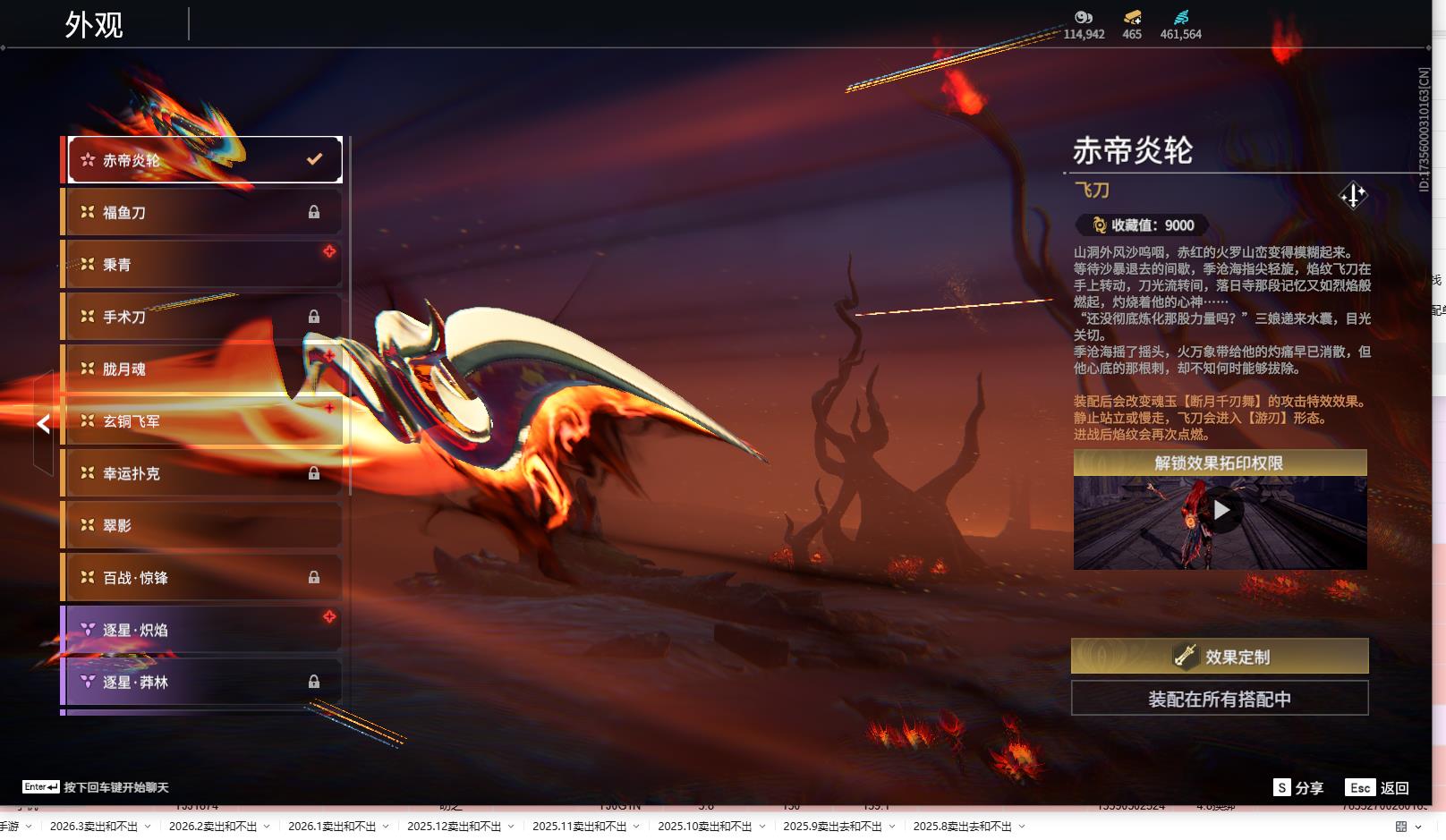Image resolution: width=1446 pixels, height=840 pixels.
Task: Play the effect preview video
Action: pyautogui.click(x=1221, y=511)
